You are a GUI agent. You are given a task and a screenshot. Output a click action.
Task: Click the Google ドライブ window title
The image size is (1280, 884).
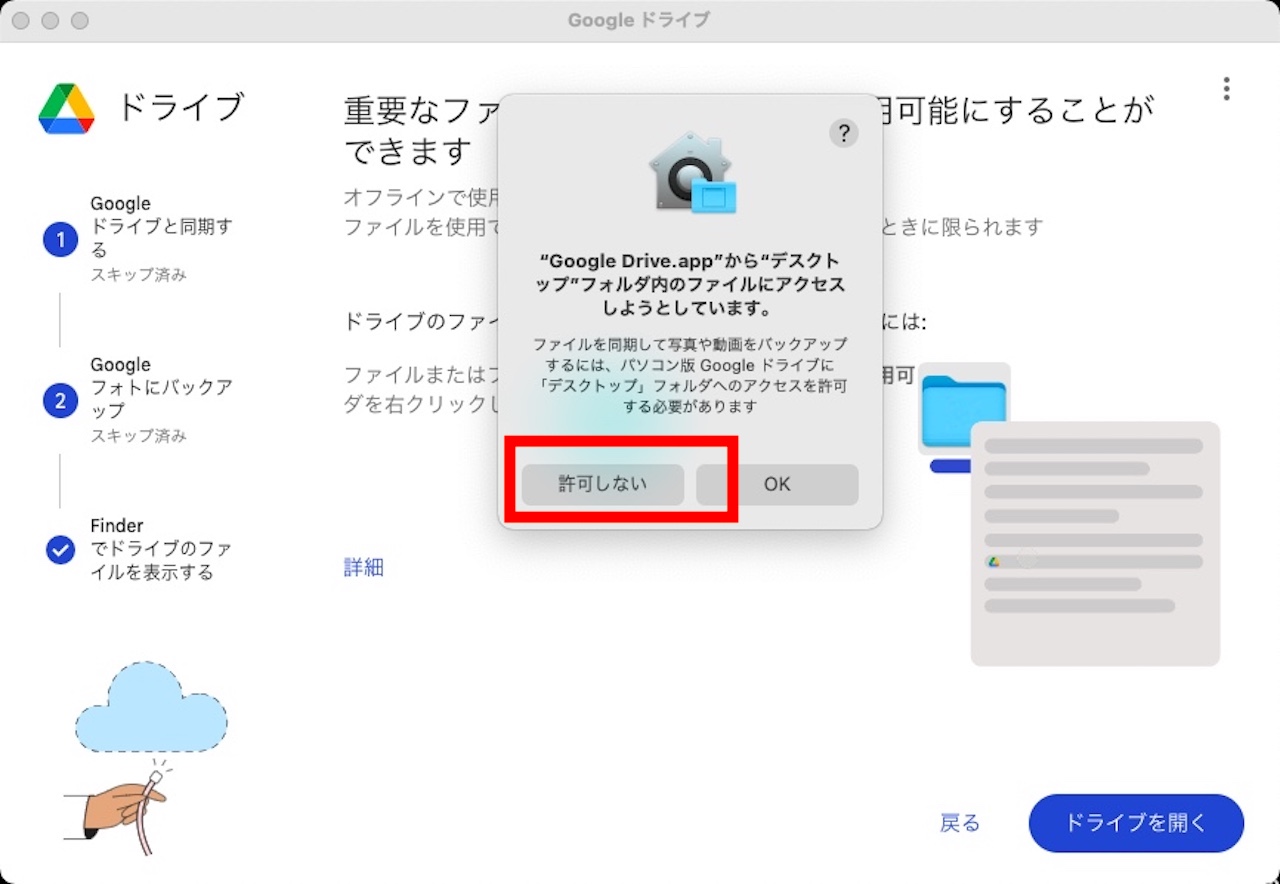point(639,20)
